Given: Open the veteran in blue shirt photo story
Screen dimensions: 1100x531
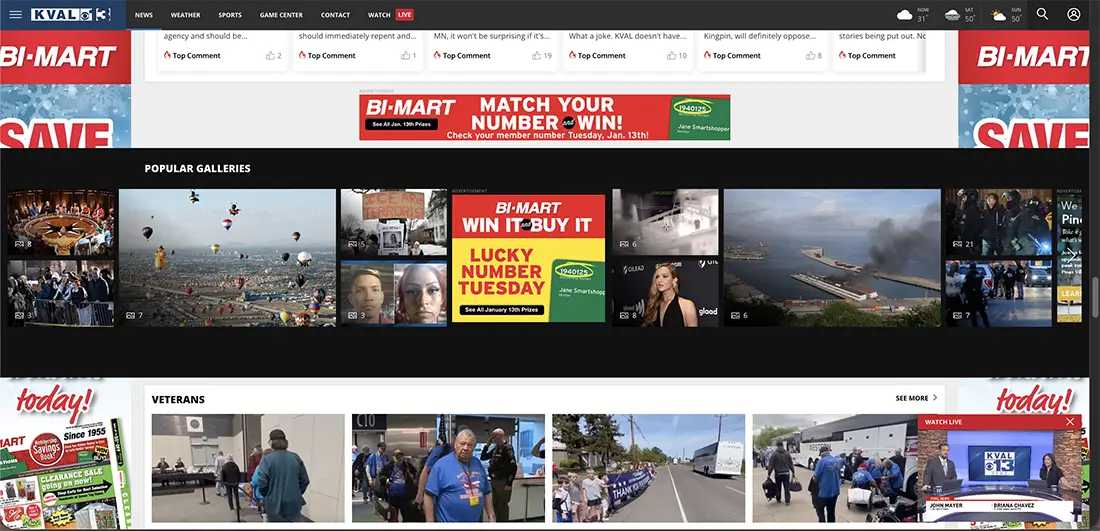Looking at the screenshot, I should (x=448, y=468).
